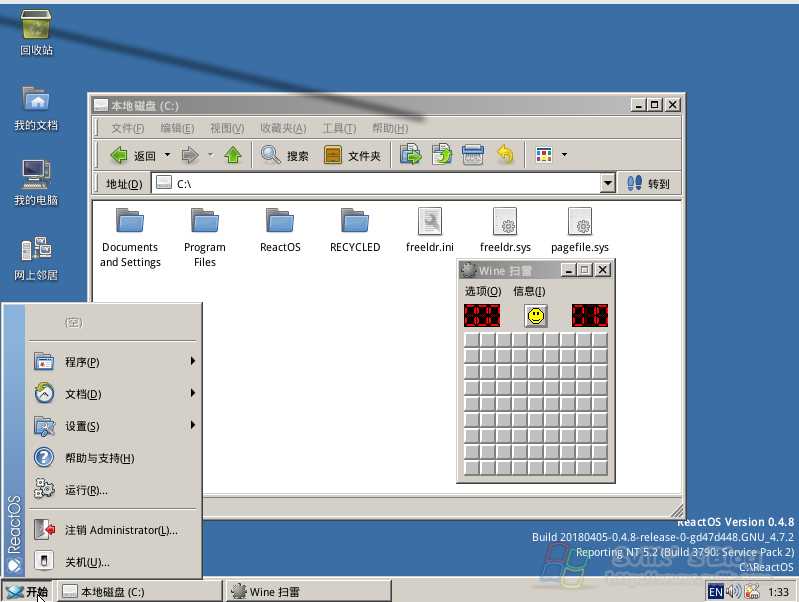Screen dimensions: 799x602
Task: Toggle the EN language indicator in tray
Action: (x=715, y=592)
